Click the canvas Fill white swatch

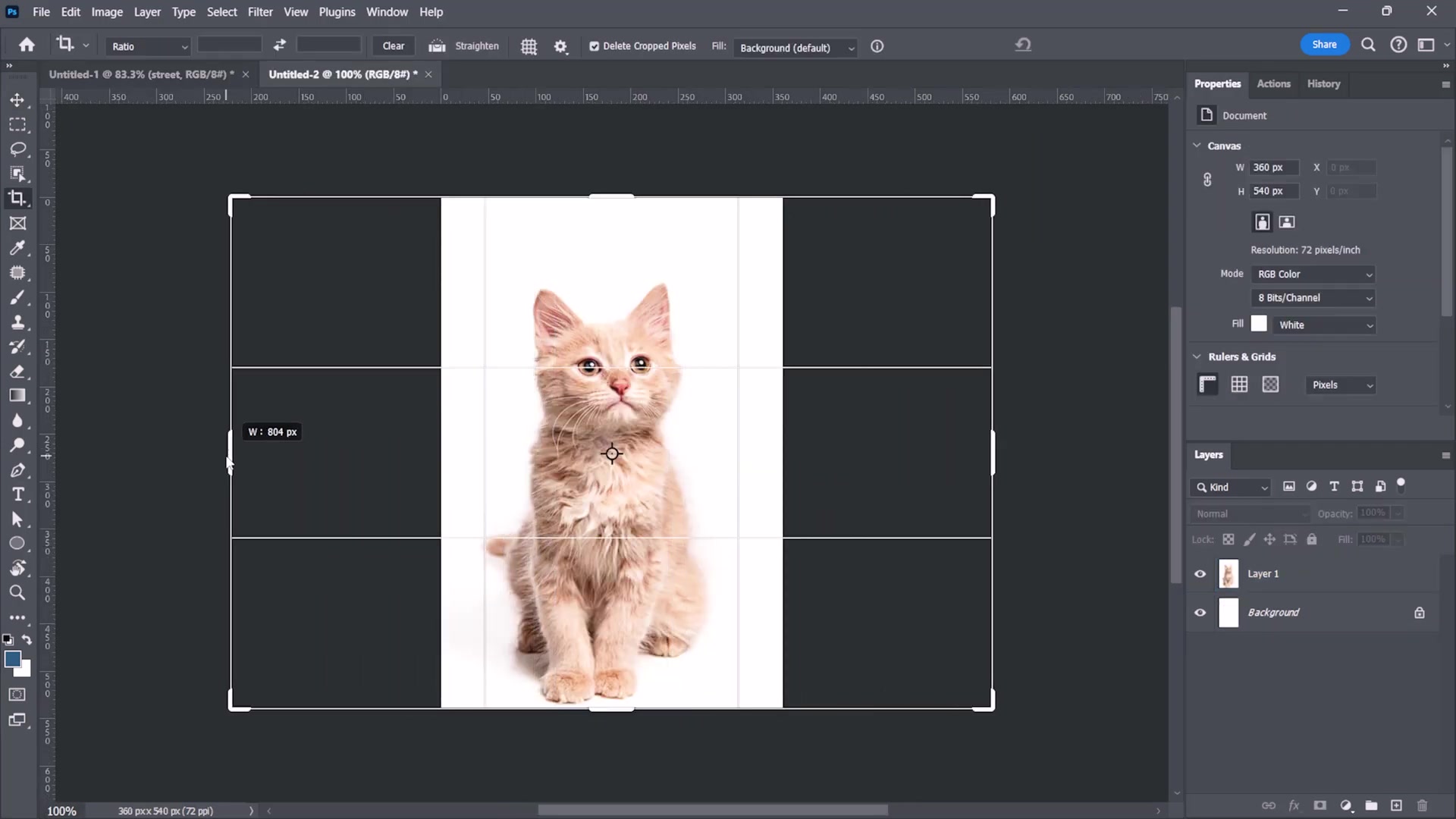[x=1259, y=324]
